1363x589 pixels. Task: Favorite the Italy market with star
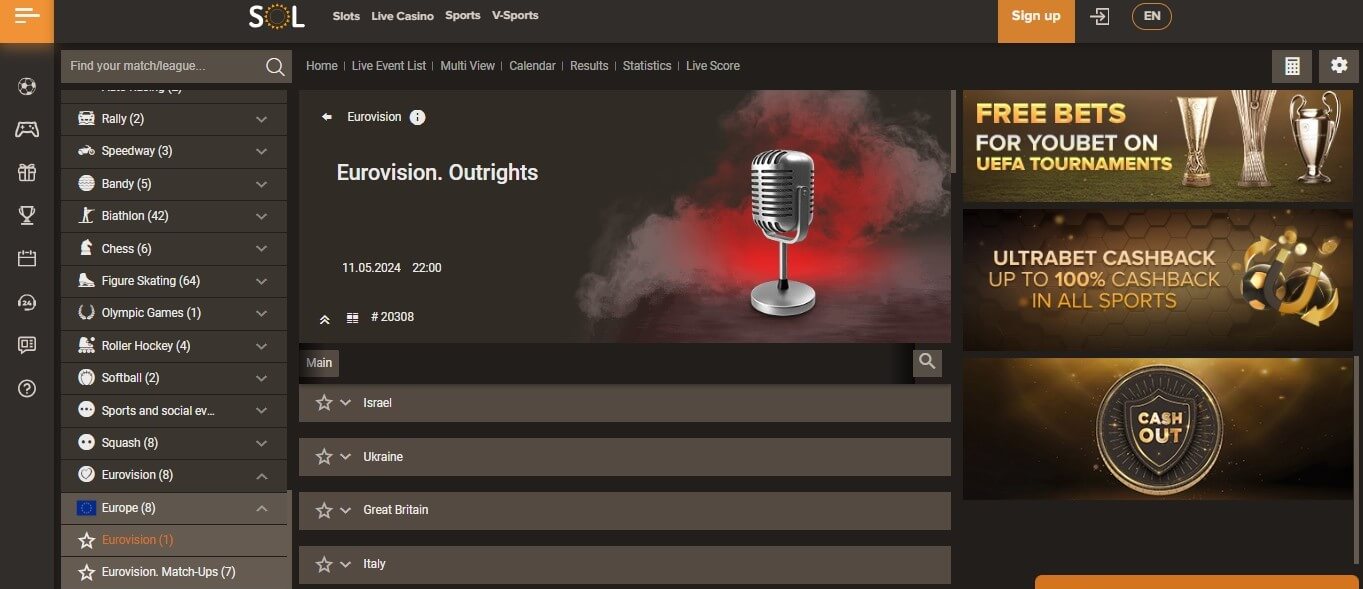[x=324, y=564]
